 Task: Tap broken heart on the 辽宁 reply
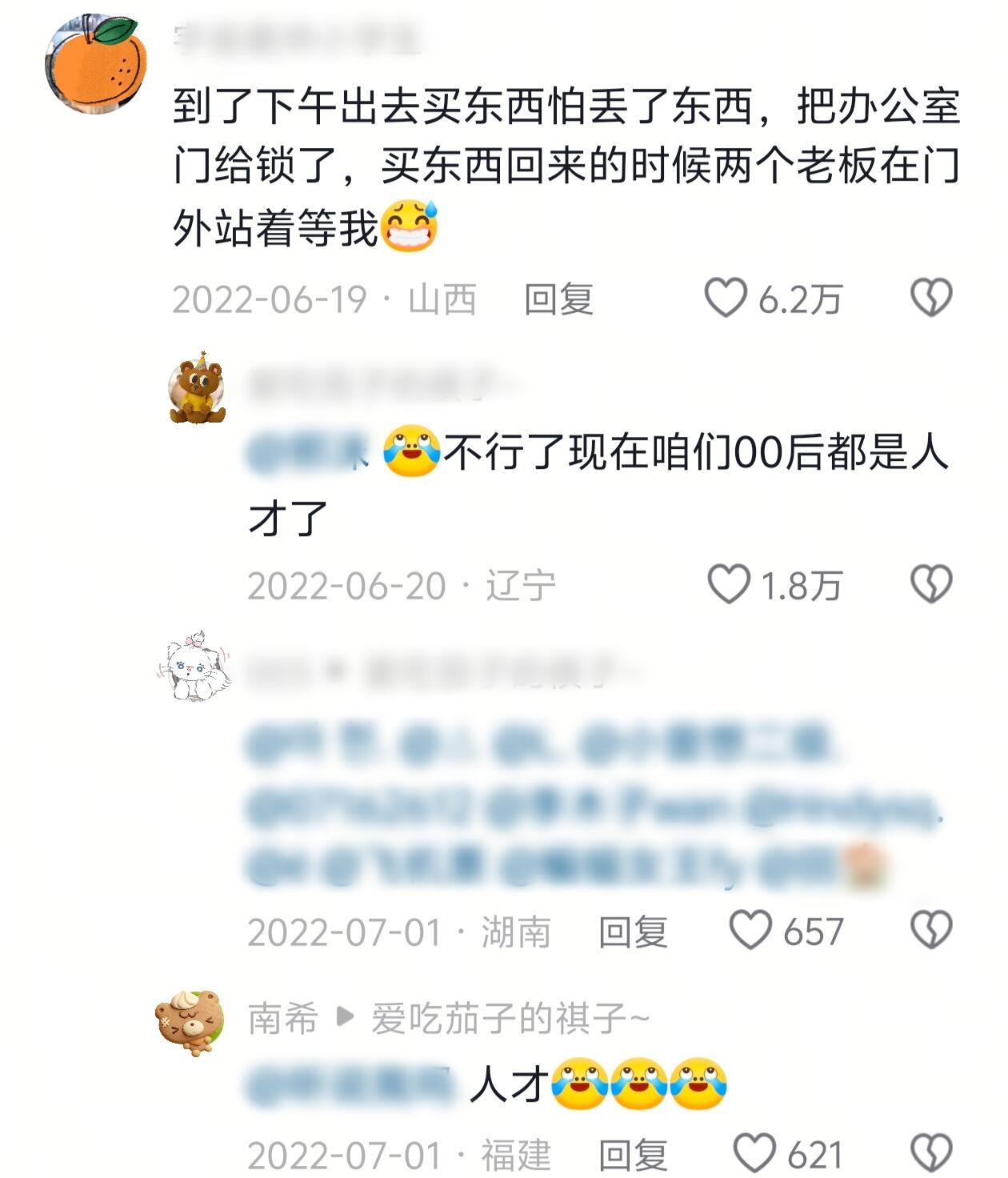(931, 584)
